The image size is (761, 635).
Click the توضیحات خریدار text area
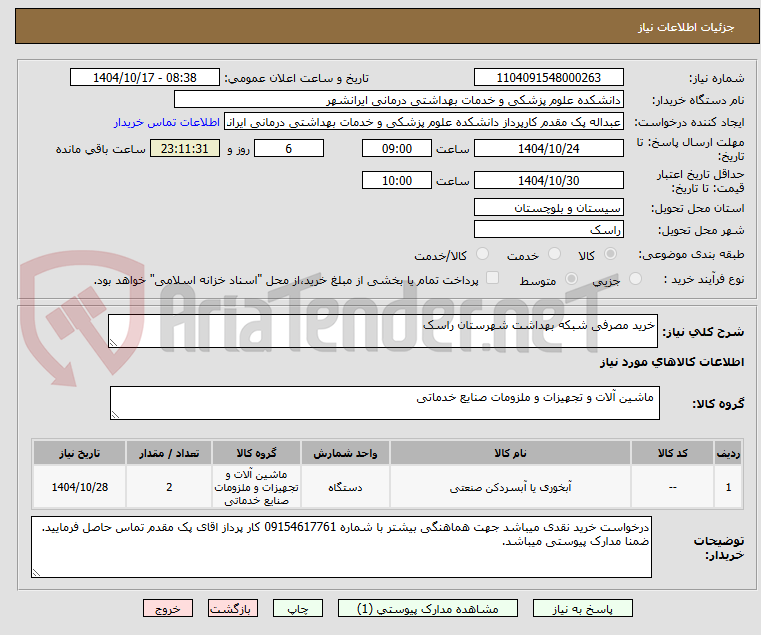[341, 547]
